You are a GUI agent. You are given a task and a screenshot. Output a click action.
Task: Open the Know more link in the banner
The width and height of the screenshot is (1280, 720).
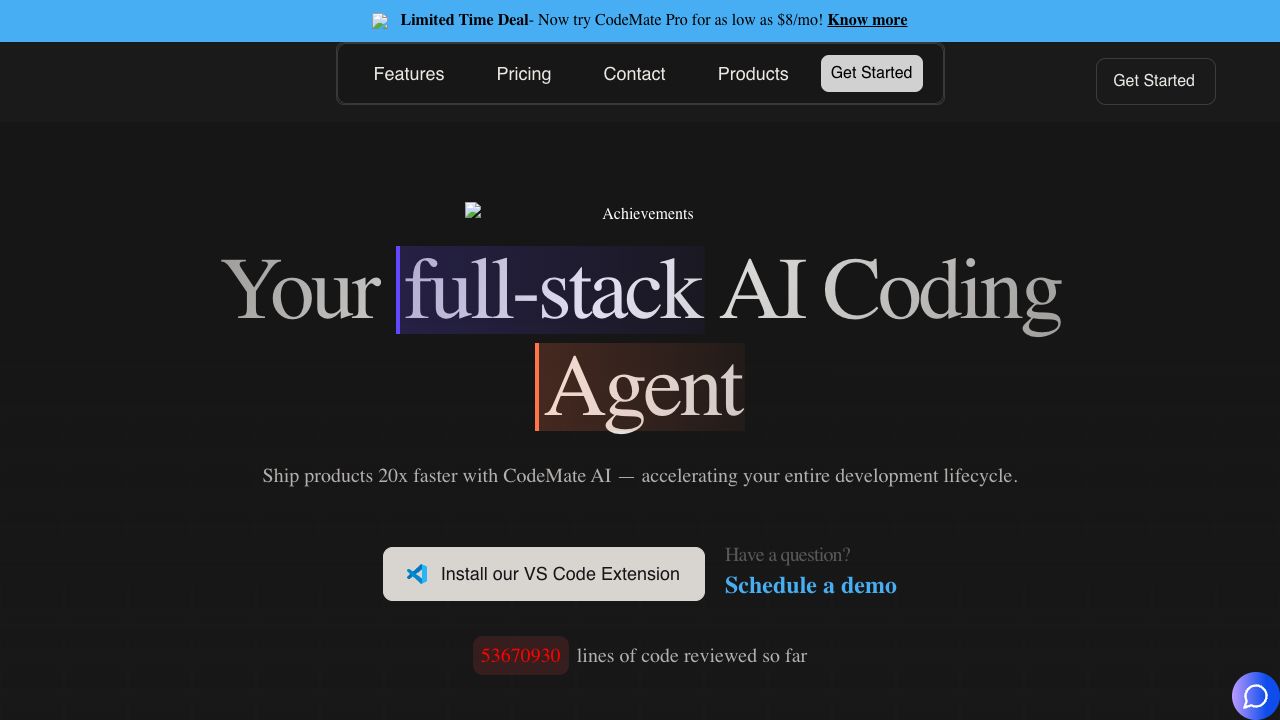click(x=866, y=20)
